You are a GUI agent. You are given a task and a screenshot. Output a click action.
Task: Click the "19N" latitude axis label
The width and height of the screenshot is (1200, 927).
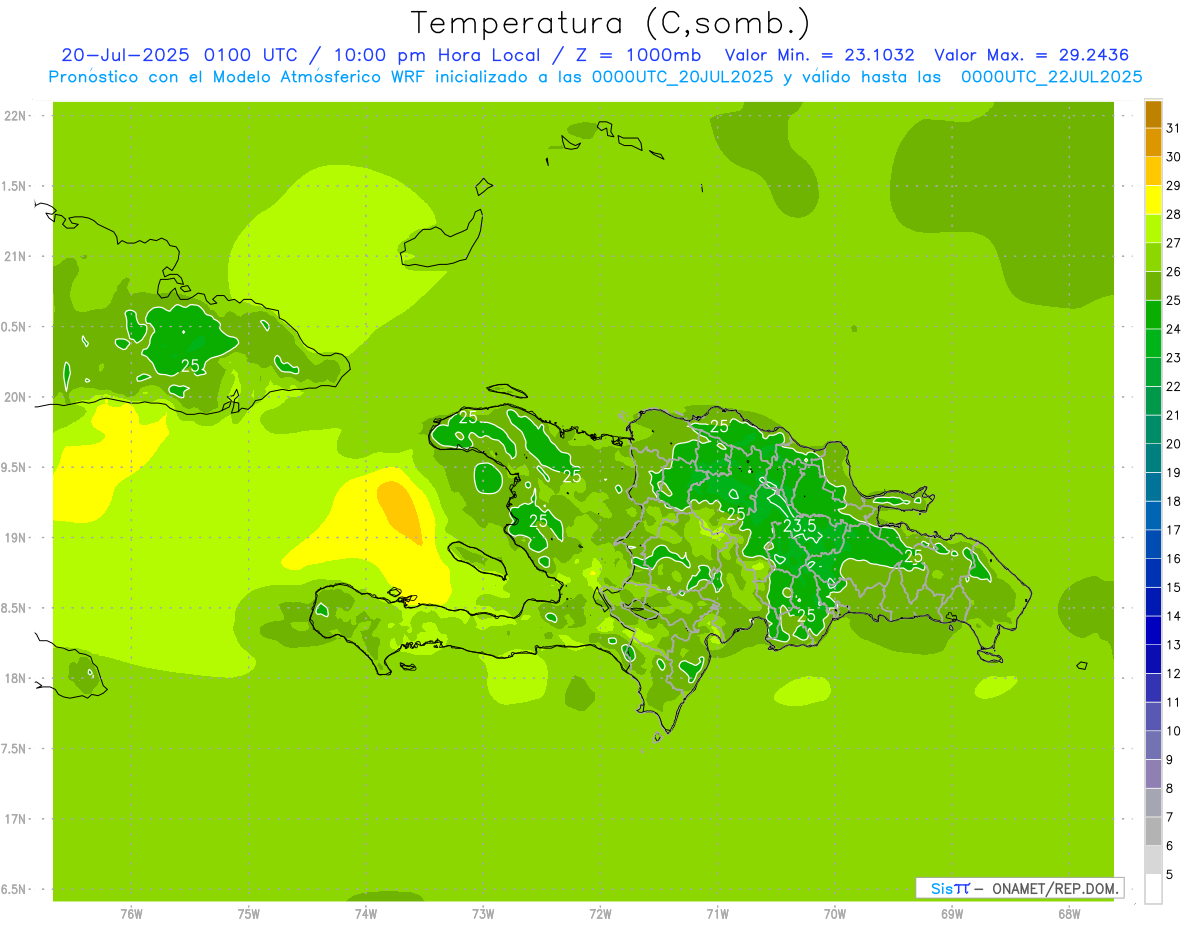point(14,538)
